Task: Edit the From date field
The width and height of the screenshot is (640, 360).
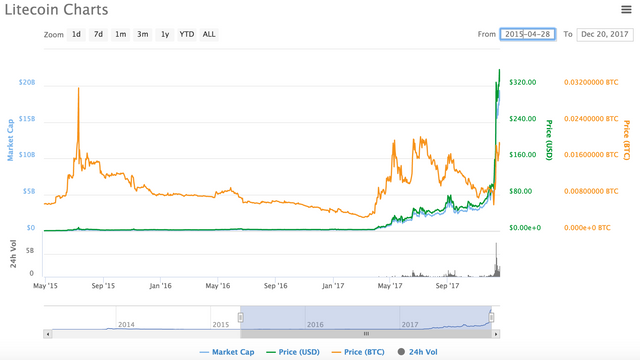Action: point(527,34)
